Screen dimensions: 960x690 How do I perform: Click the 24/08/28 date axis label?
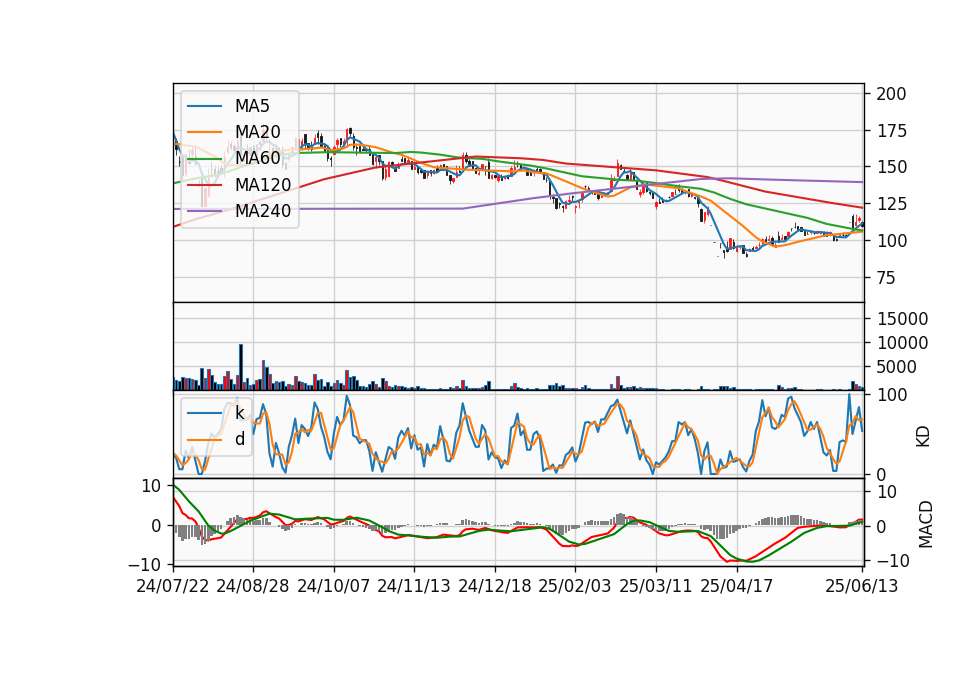253,586
